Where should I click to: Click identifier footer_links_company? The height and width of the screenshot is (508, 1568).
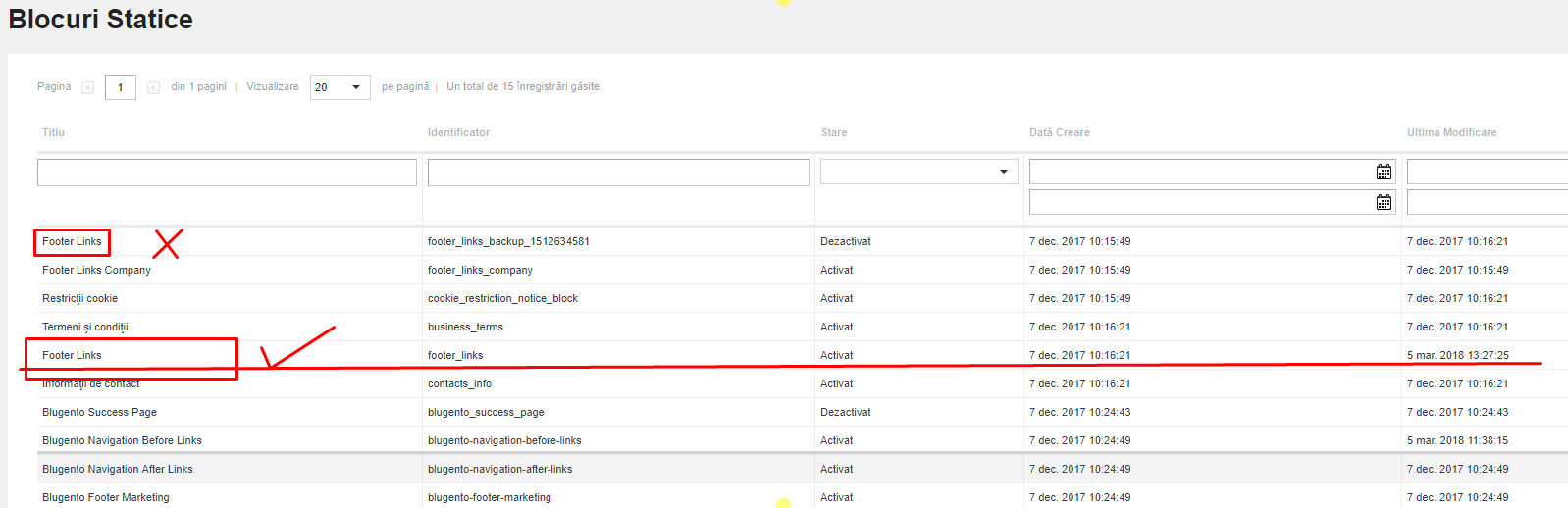pyautogui.click(x=480, y=270)
